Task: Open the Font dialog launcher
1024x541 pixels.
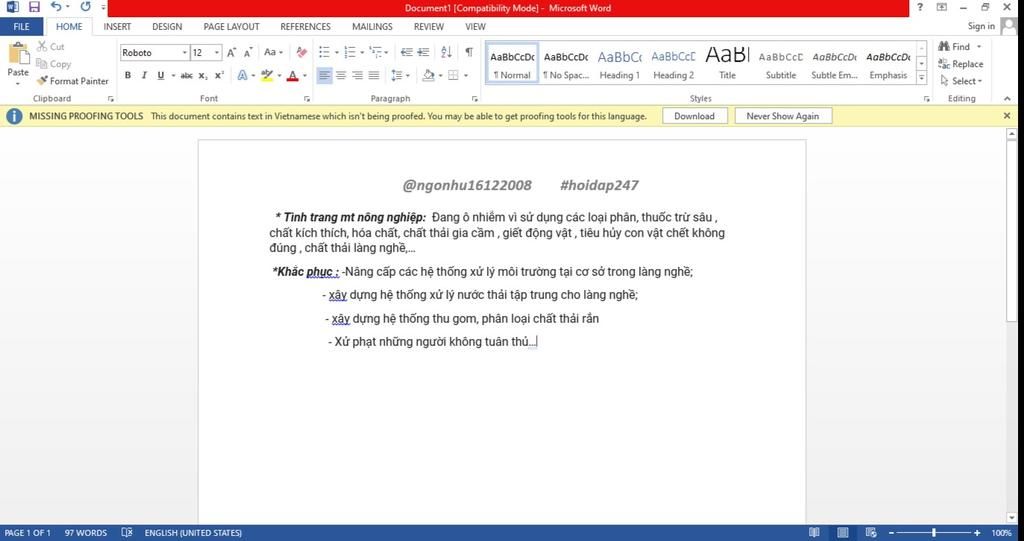Action: 307,99
